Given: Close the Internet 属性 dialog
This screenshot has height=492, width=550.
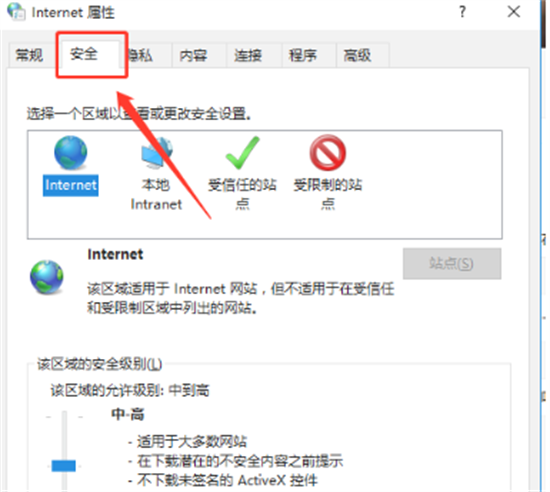Looking at the screenshot, I should click(514, 12).
